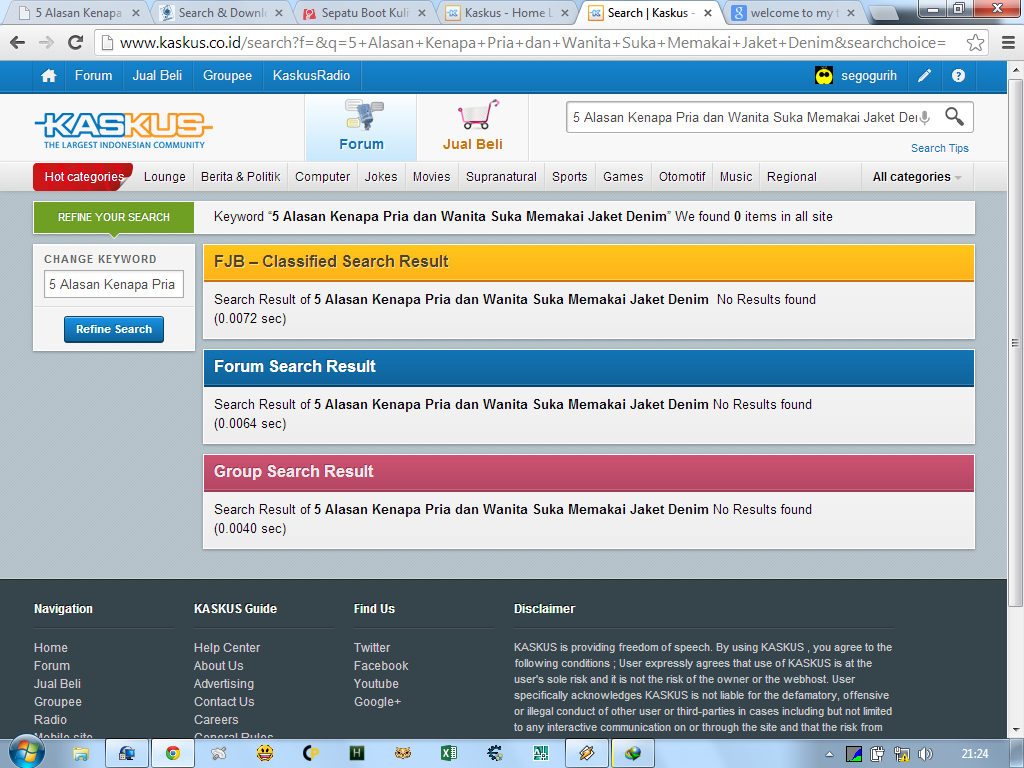Open the Advertising footer link
Screen dimensions: 1024x768
(x=224, y=684)
